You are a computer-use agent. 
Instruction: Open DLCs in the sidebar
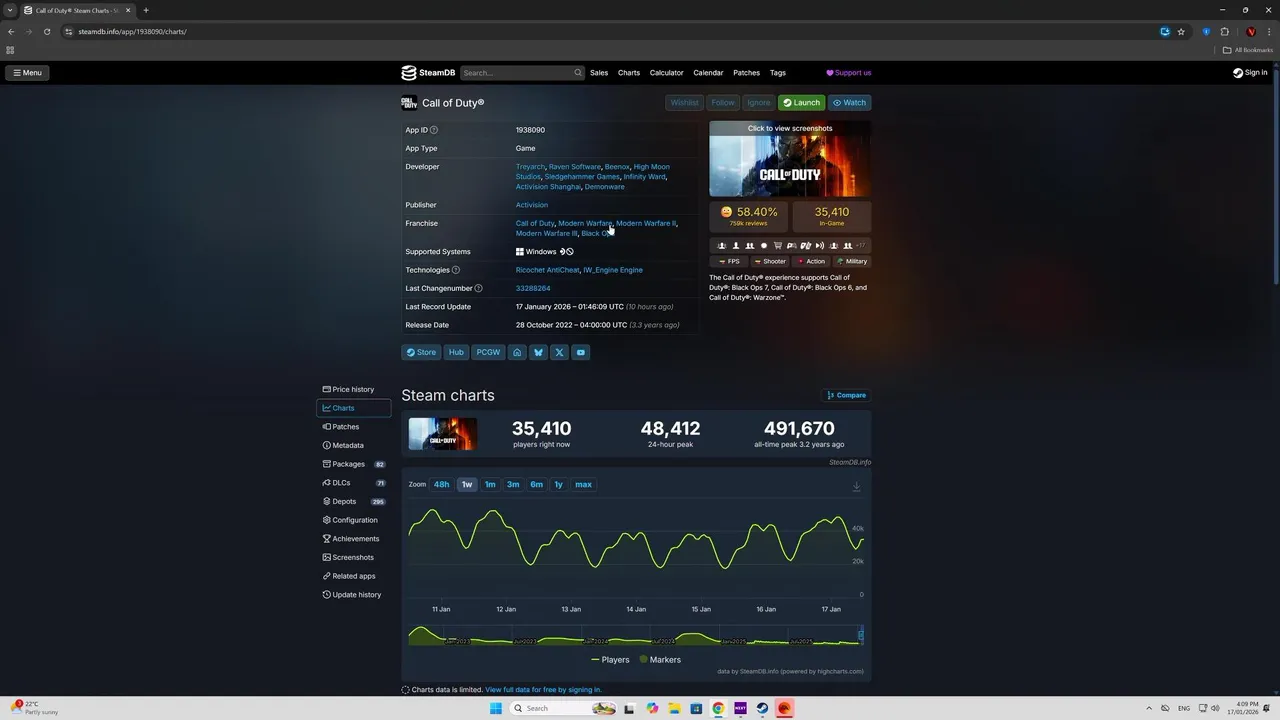[354, 483]
